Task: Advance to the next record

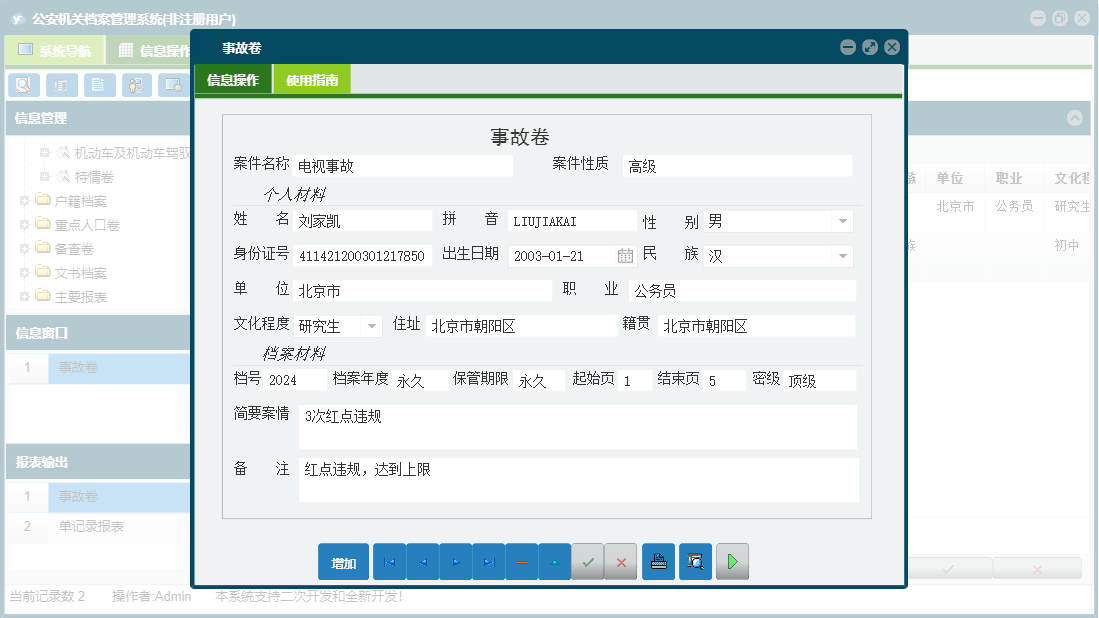Action: (x=455, y=561)
